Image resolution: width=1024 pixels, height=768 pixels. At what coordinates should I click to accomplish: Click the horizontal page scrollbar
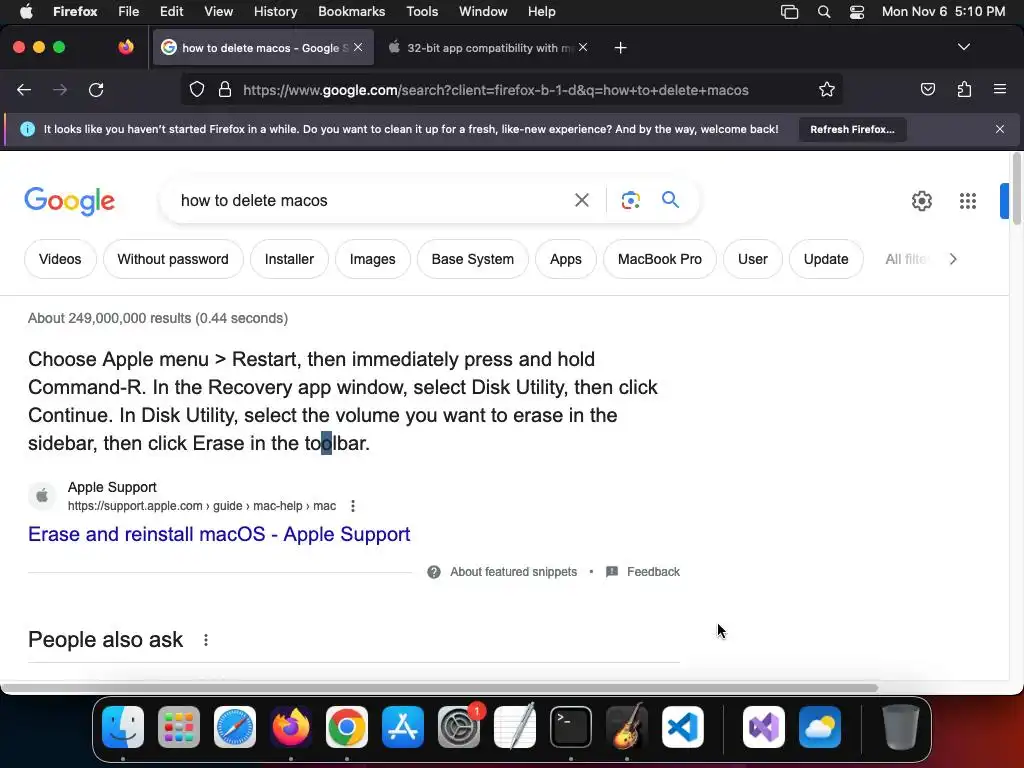439,688
